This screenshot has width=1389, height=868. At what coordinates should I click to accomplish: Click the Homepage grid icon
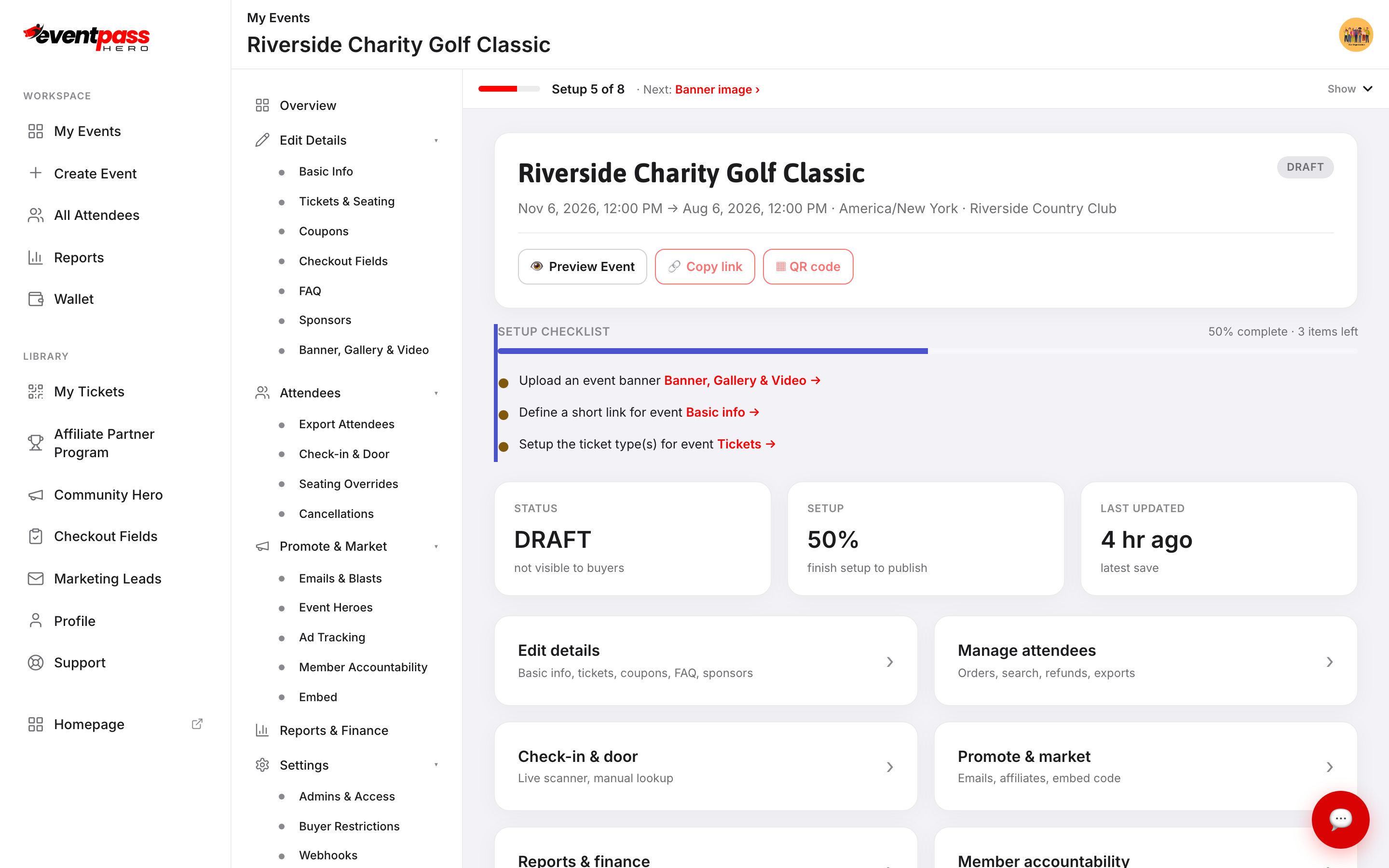(x=36, y=724)
